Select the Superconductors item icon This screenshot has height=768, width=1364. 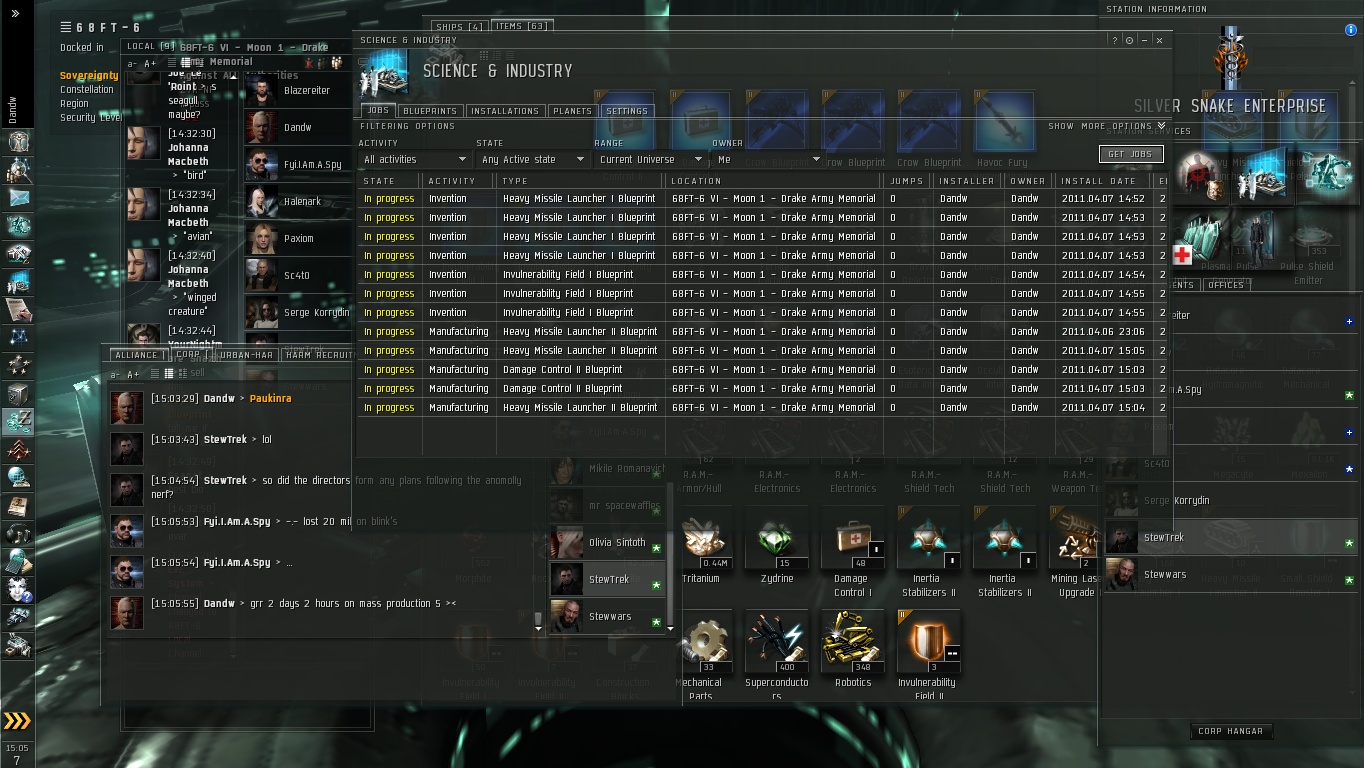click(x=777, y=643)
